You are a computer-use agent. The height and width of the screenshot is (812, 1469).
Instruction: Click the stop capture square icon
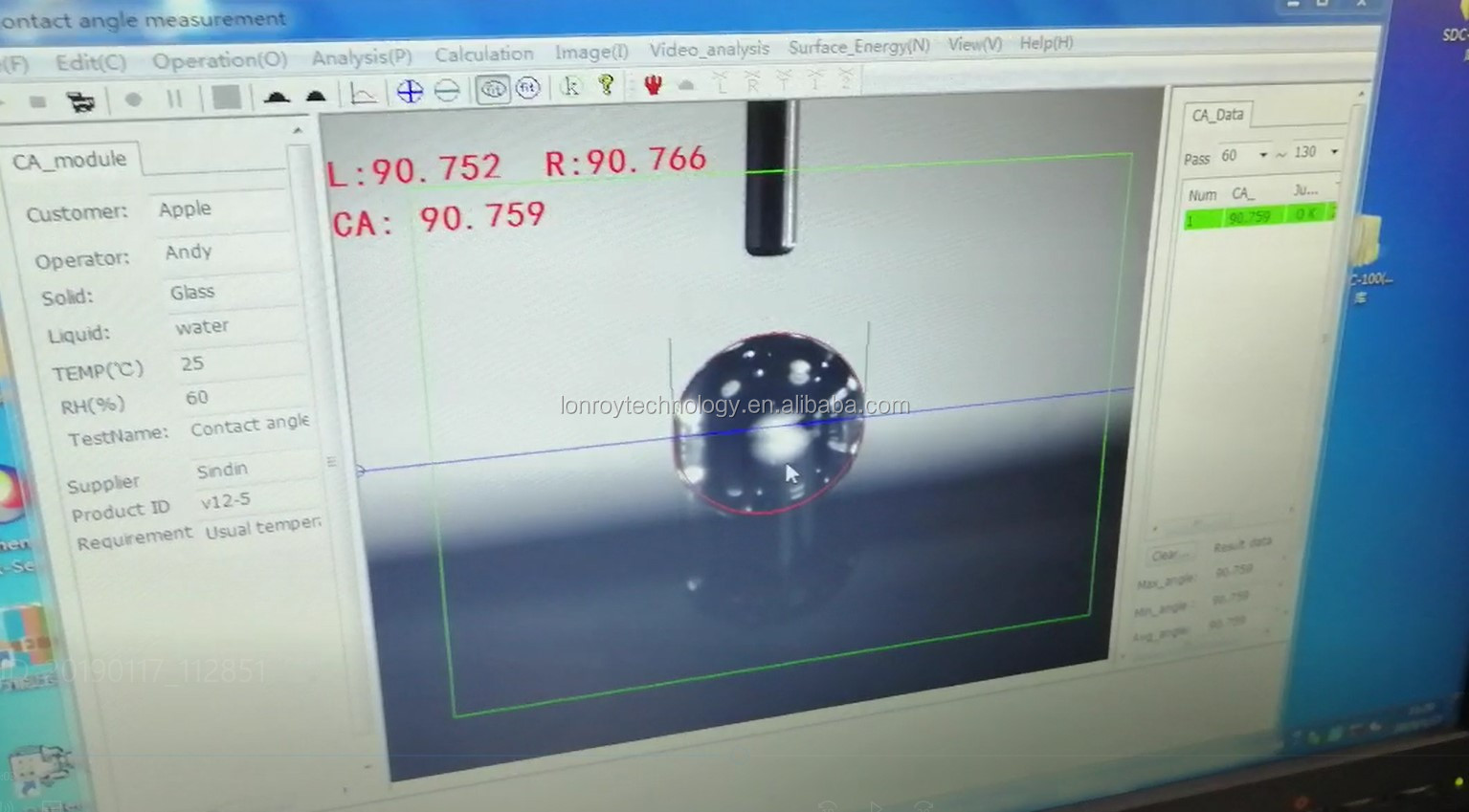pyautogui.click(x=225, y=98)
